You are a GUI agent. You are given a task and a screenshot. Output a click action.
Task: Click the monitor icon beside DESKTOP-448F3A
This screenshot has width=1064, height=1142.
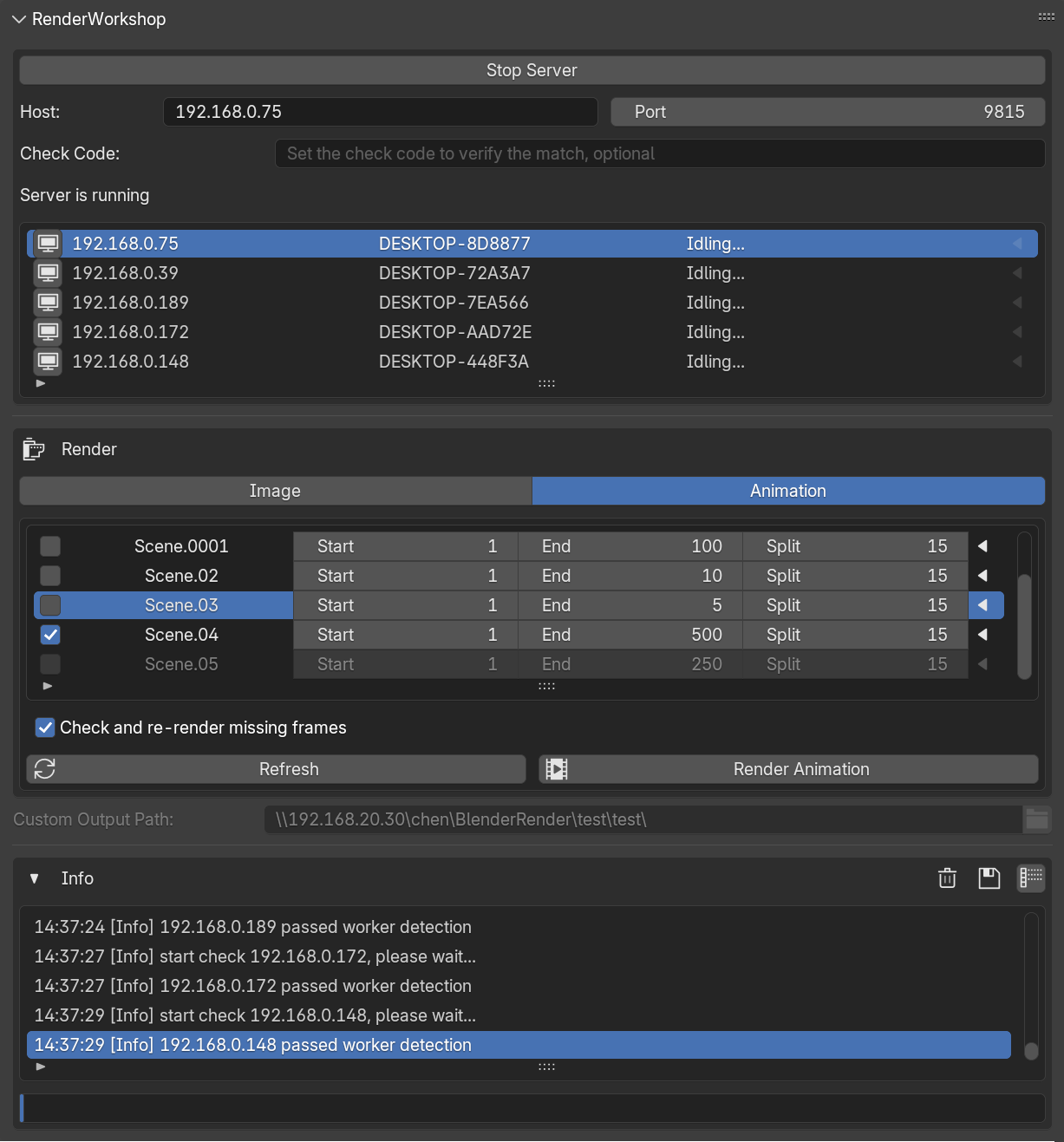coord(48,361)
